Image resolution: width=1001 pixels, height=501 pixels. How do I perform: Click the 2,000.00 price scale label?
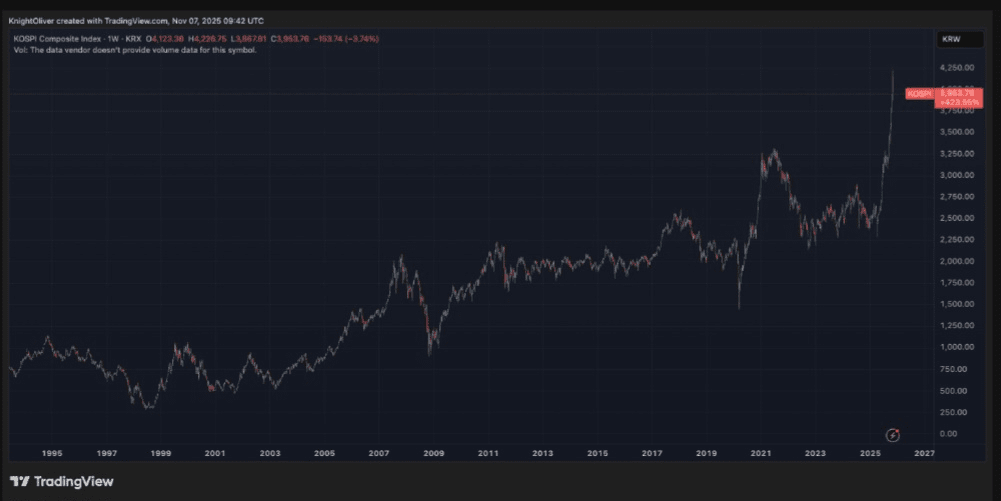pos(957,261)
